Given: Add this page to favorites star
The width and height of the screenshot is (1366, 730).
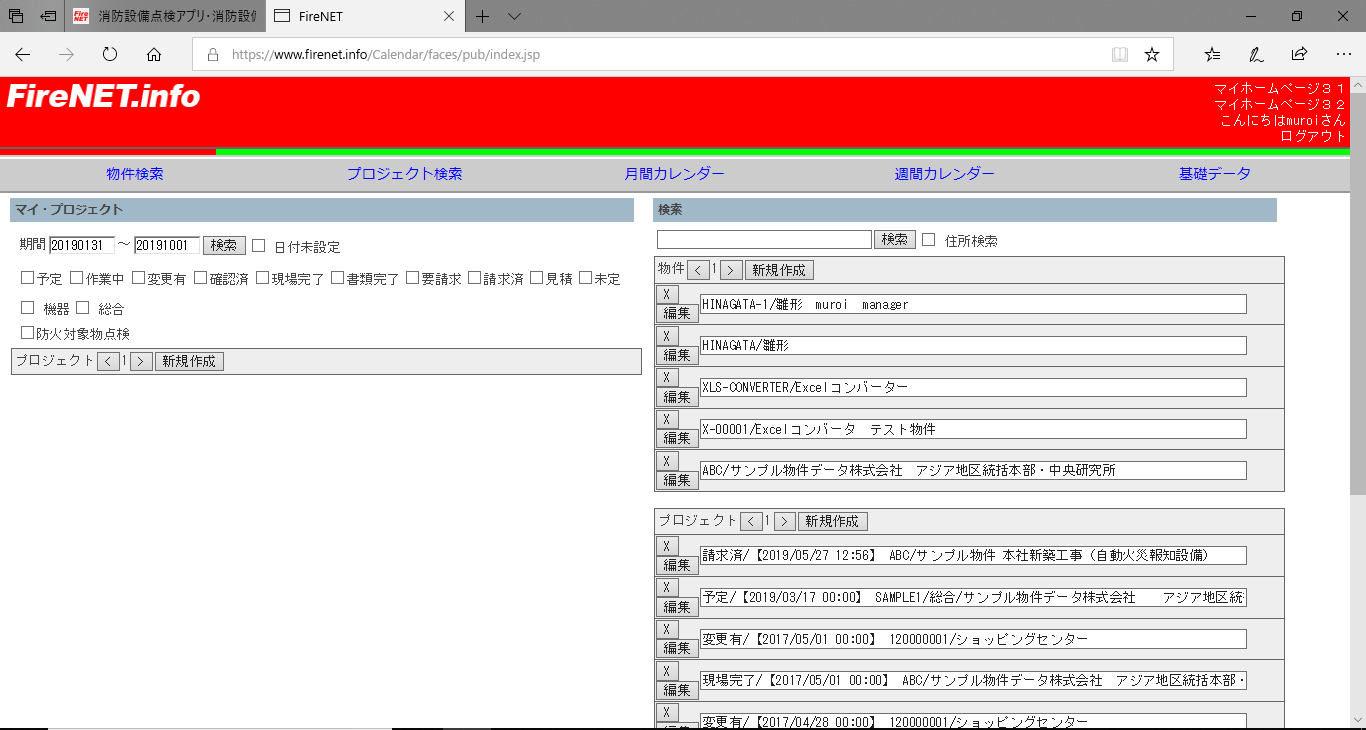Looking at the screenshot, I should coord(1152,54).
